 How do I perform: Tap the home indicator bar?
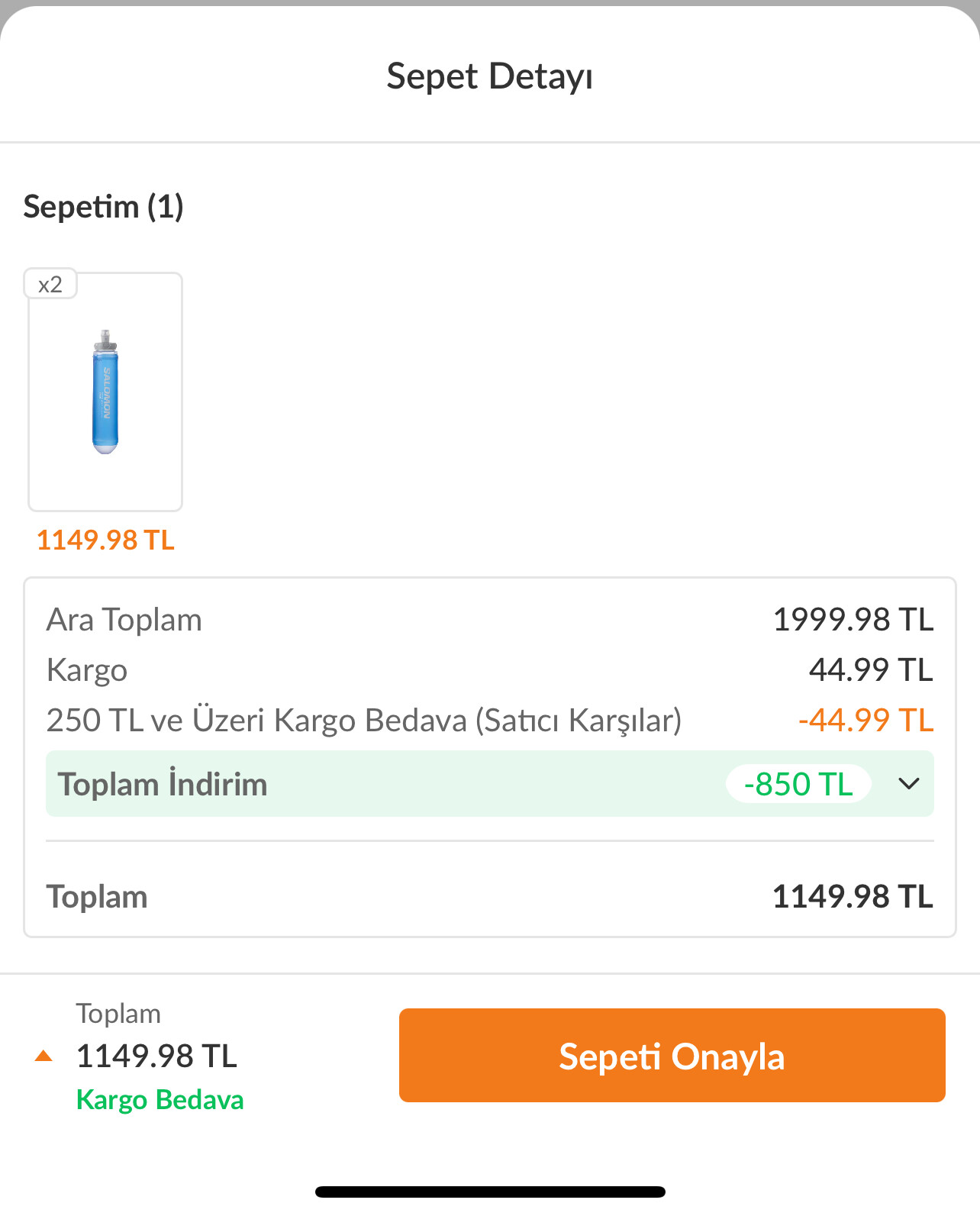(x=490, y=1192)
